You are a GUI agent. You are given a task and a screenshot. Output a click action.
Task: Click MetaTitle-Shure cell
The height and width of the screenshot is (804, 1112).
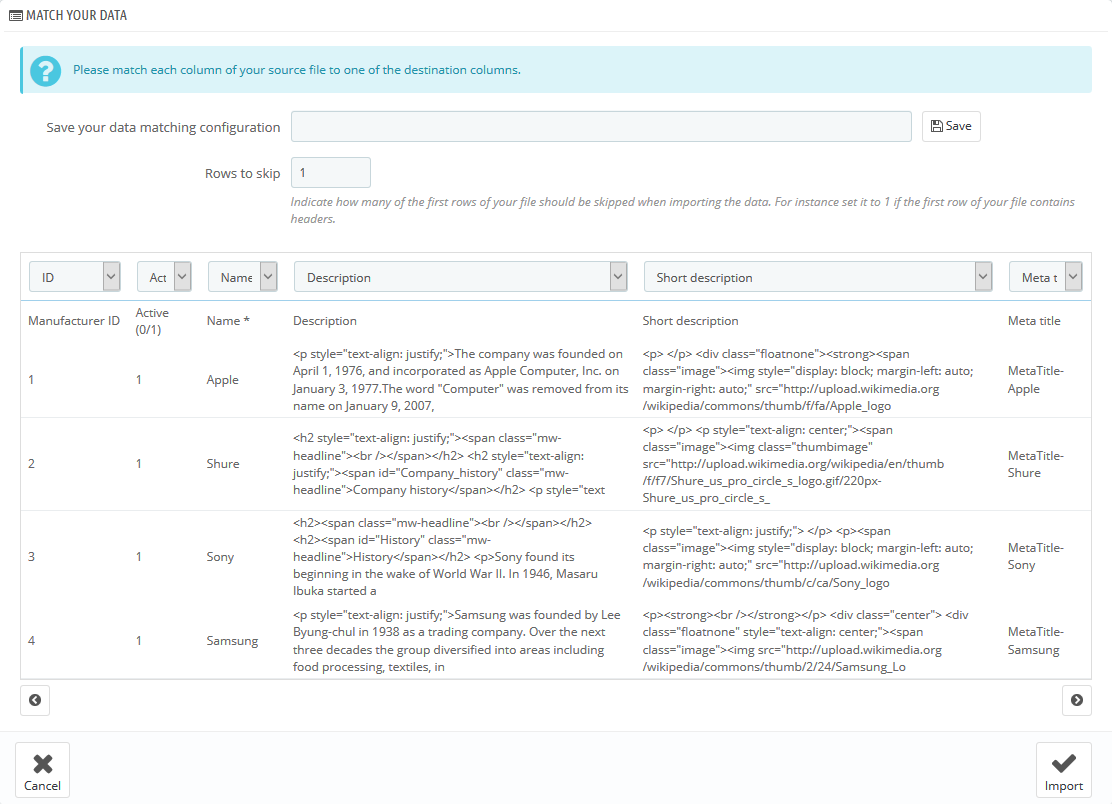1035,464
